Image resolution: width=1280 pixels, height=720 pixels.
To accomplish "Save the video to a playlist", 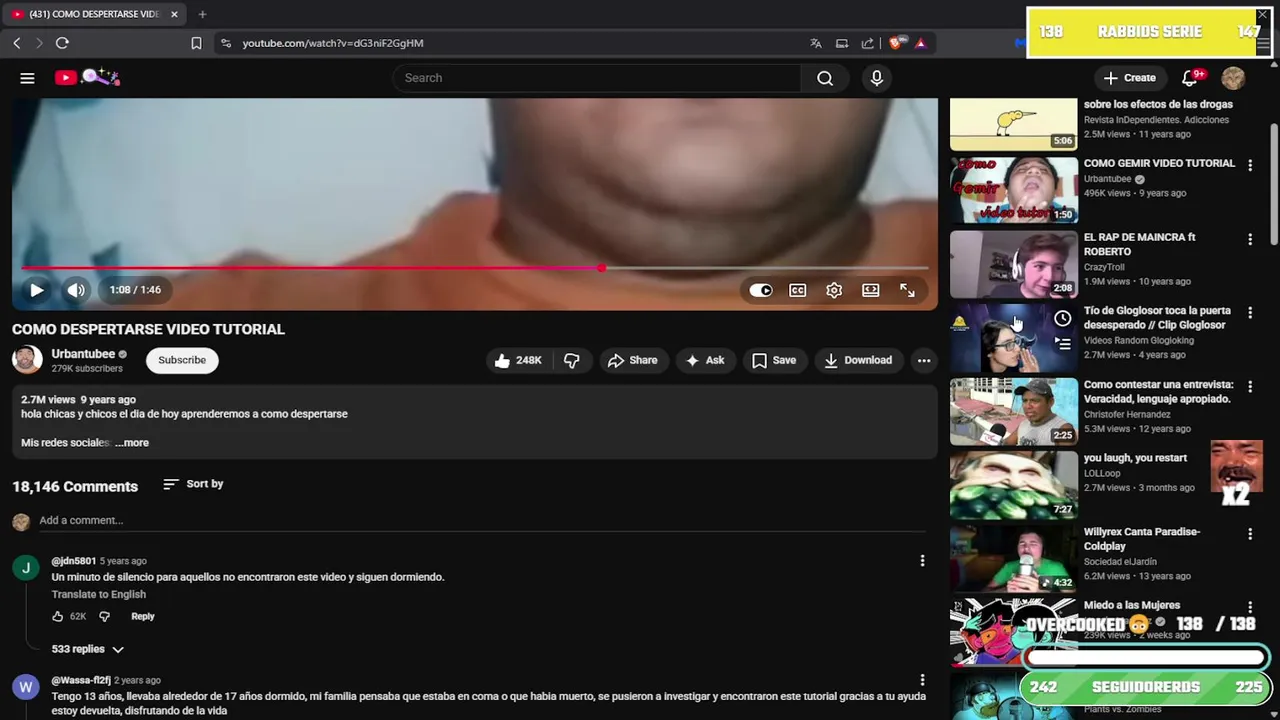I will (774, 360).
